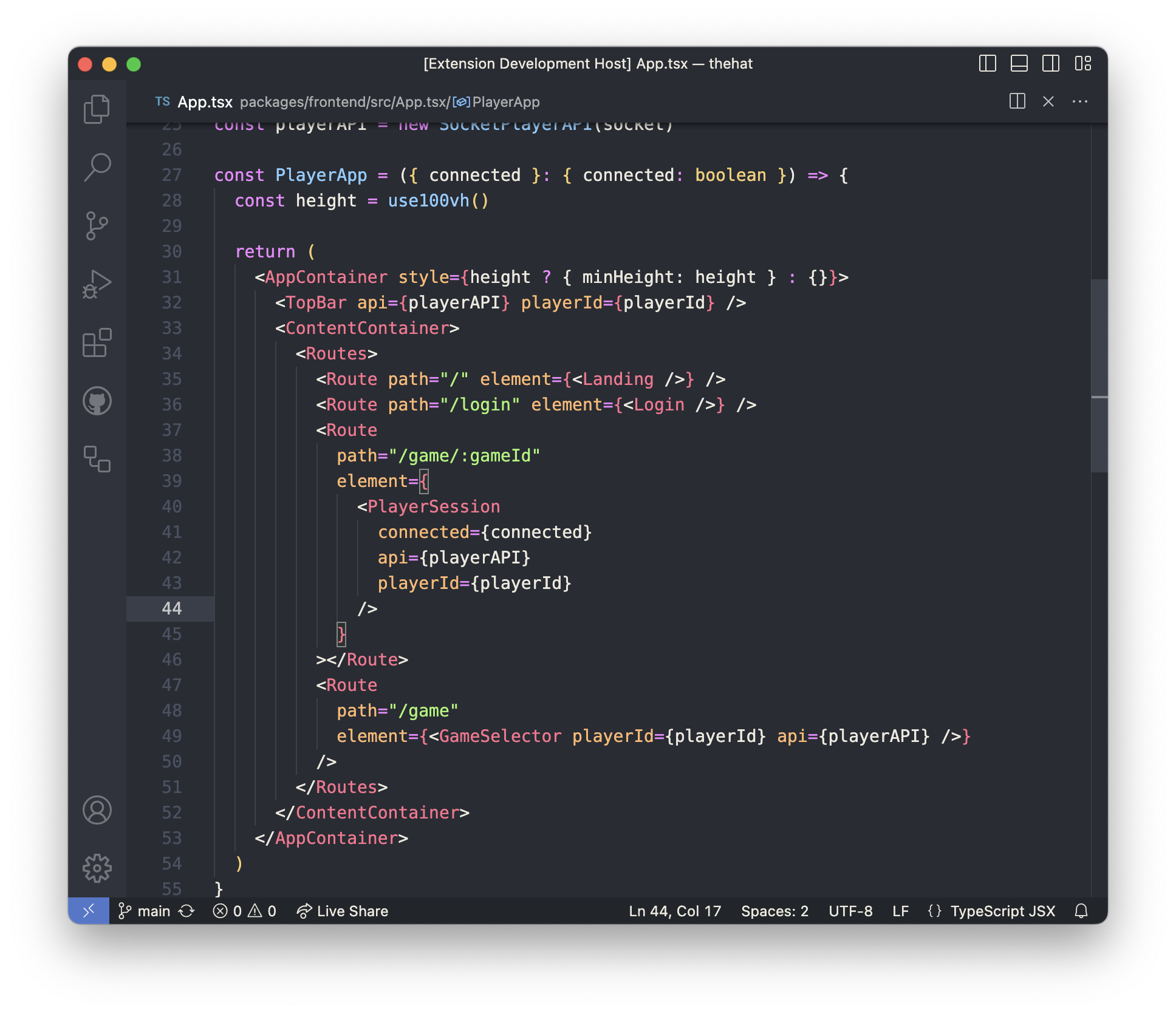Open the Explorer view in activity bar
The width and height of the screenshot is (1176, 1014).
click(97, 109)
